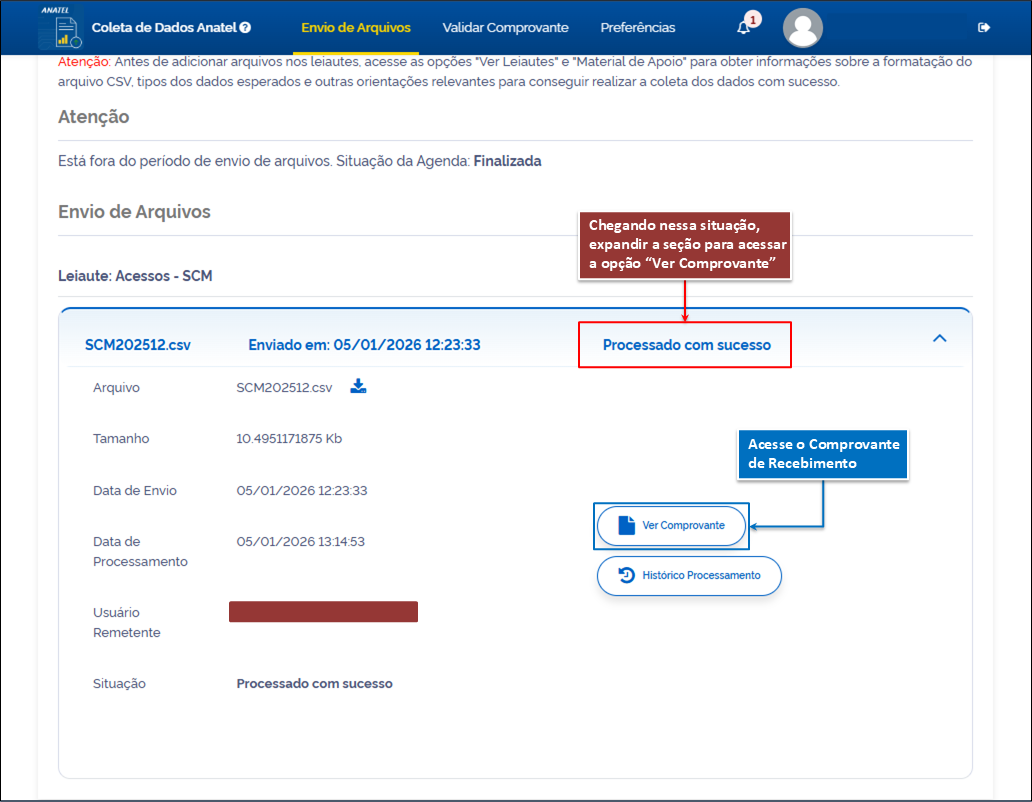Click the SCM202512.csv accordion header title
Screen dimensions: 1032x802
(x=138, y=345)
